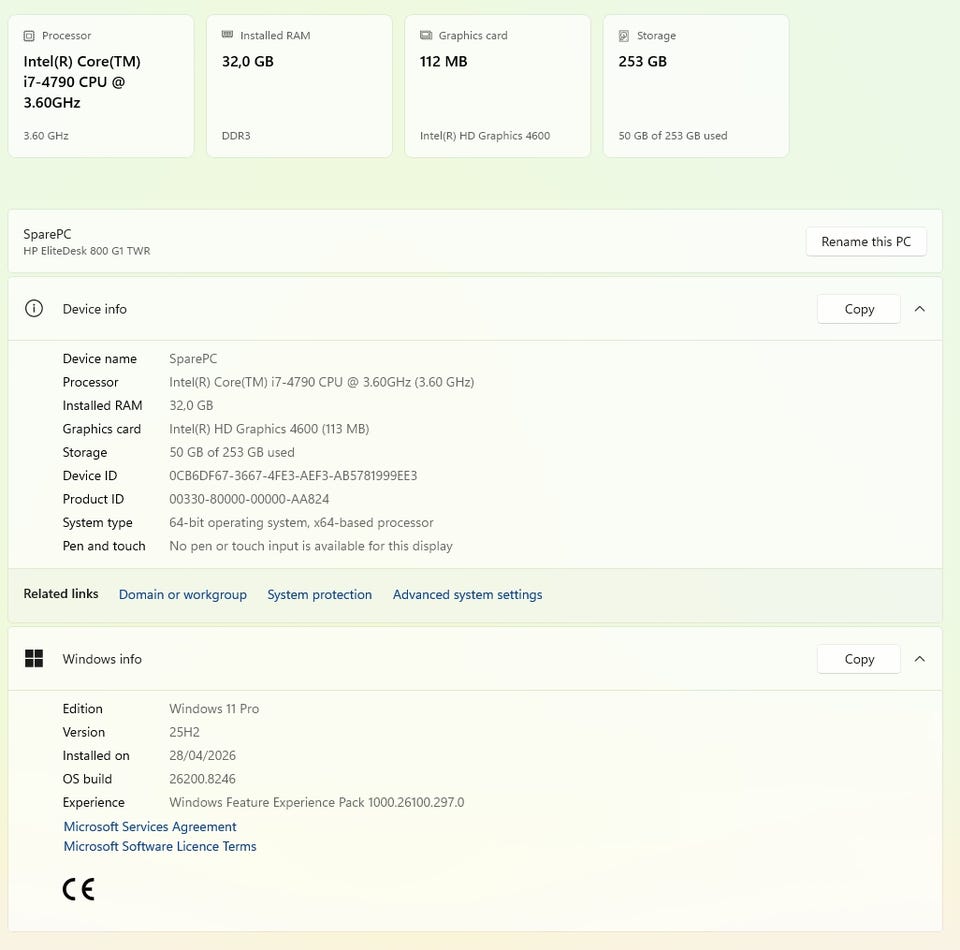This screenshot has width=960, height=950.
Task: Open the Microsoft Services Agreement link
Action: coord(150,827)
